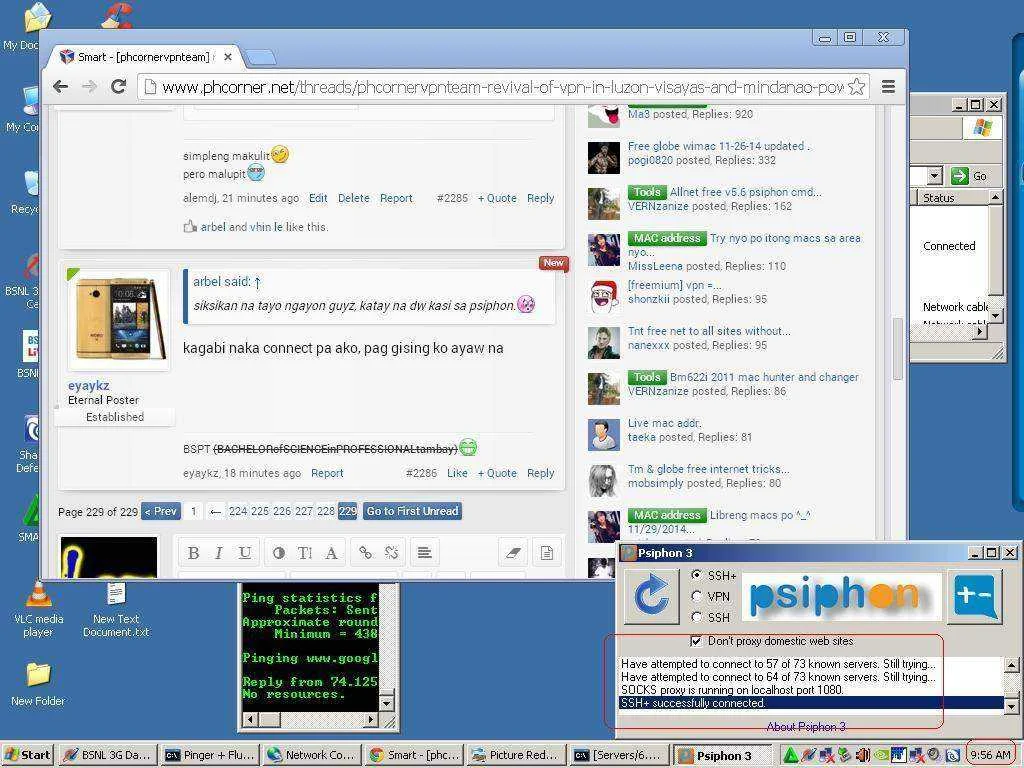
Task: Click Reply on post #2285
Action: point(540,198)
